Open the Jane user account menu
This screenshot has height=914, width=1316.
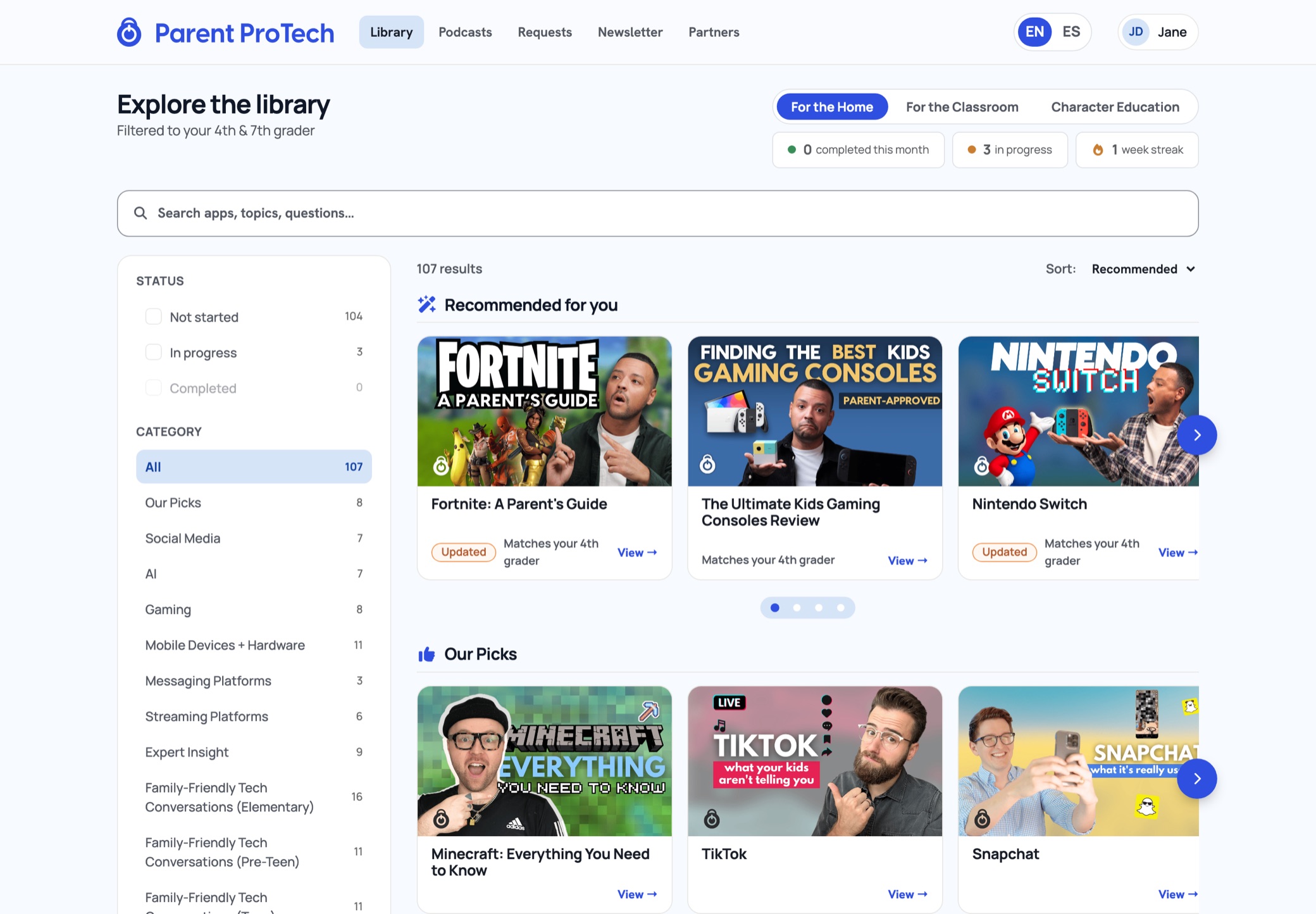click(x=1158, y=32)
